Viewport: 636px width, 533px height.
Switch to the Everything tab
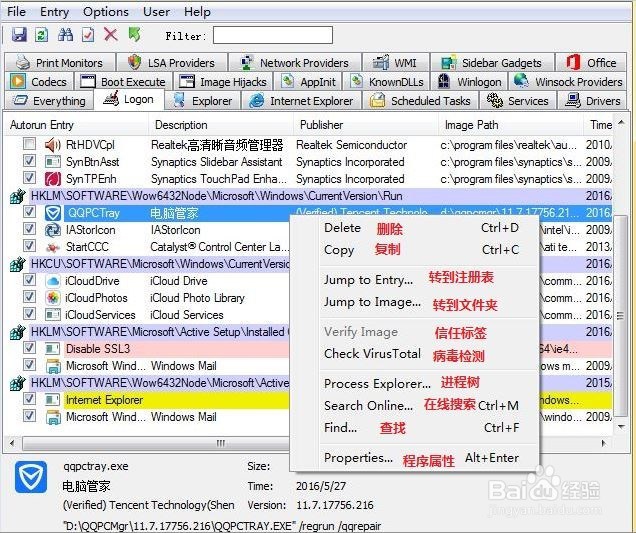point(49,101)
